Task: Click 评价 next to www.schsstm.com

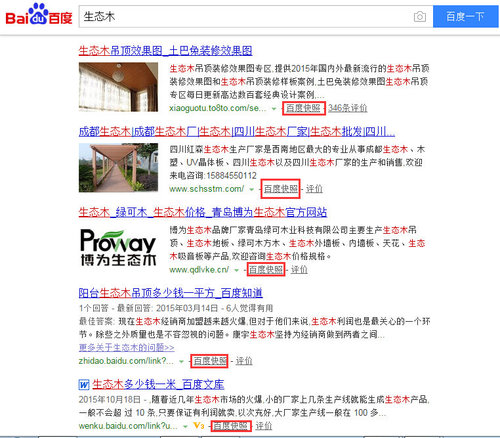Action: [x=314, y=189]
